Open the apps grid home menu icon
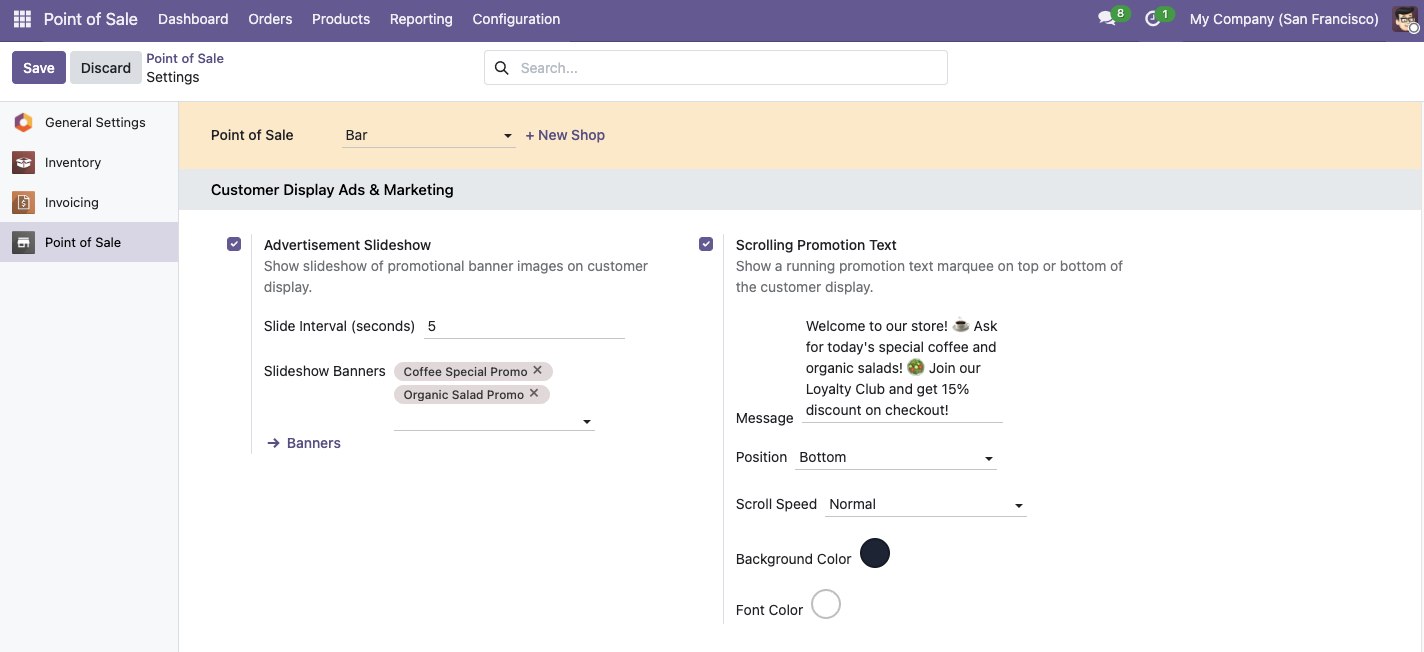1424x652 pixels. (x=22, y=19)
